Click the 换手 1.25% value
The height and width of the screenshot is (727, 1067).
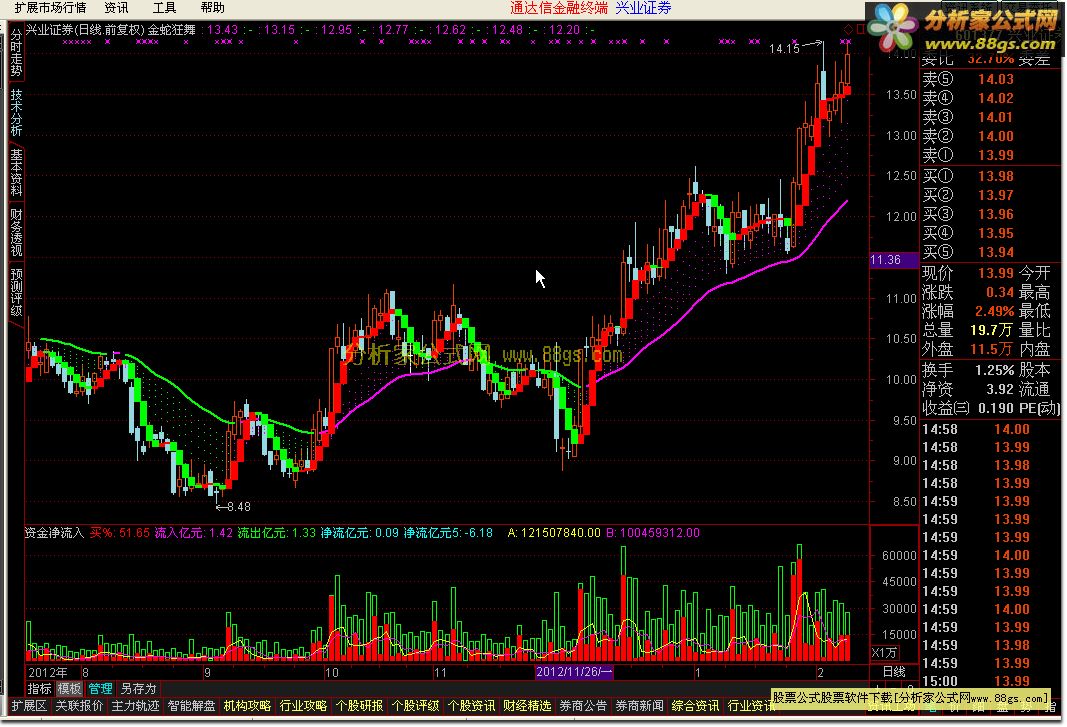coord(994,370)
